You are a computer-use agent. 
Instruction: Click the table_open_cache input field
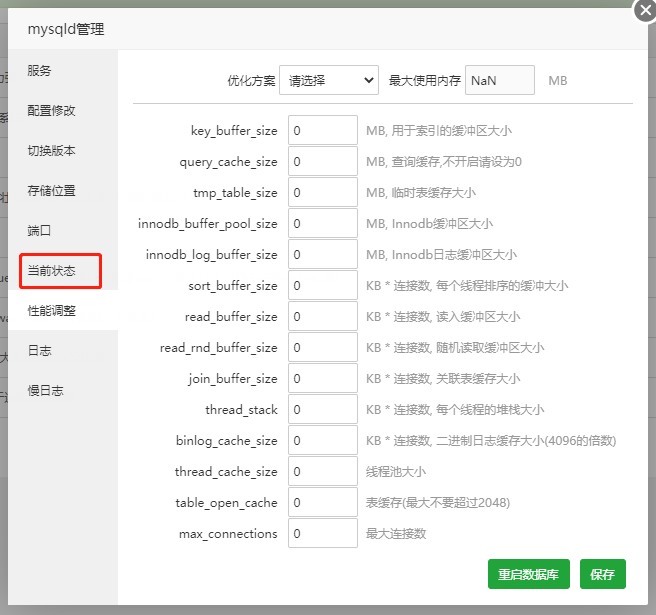click(x=323, y=502)
